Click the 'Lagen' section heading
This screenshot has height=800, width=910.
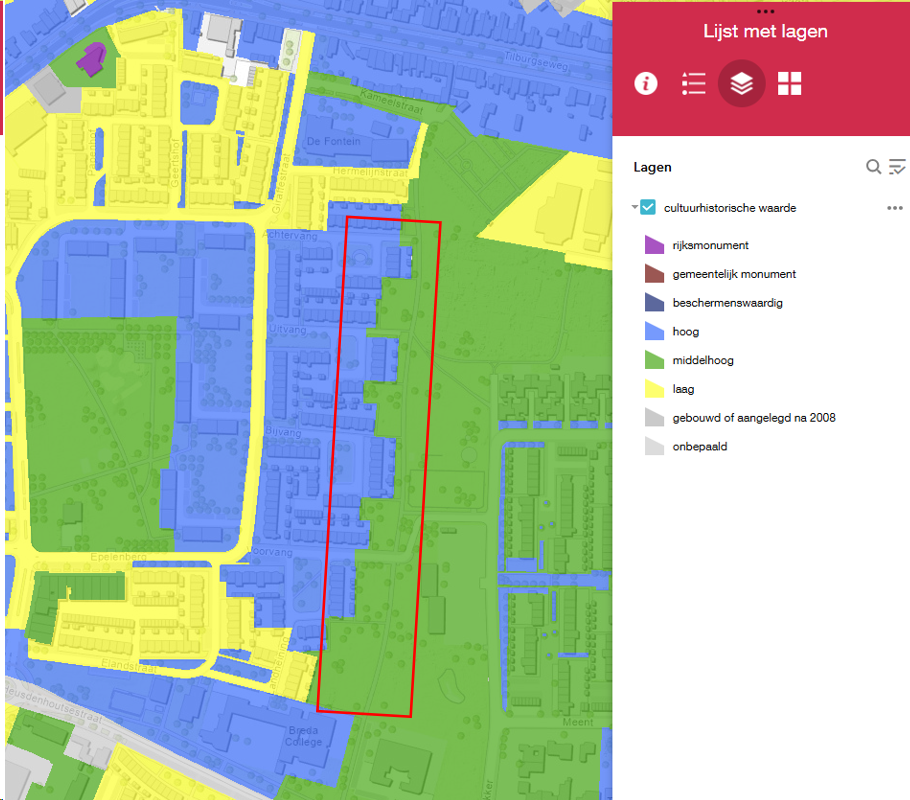[x=652, y=167]
